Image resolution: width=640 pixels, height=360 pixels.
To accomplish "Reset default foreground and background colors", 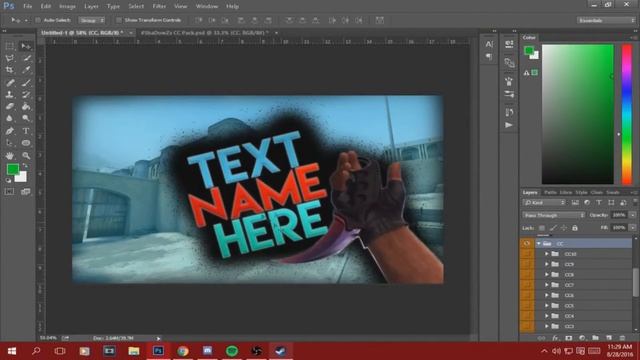I will pyautogui.click(x=8, y=180).
